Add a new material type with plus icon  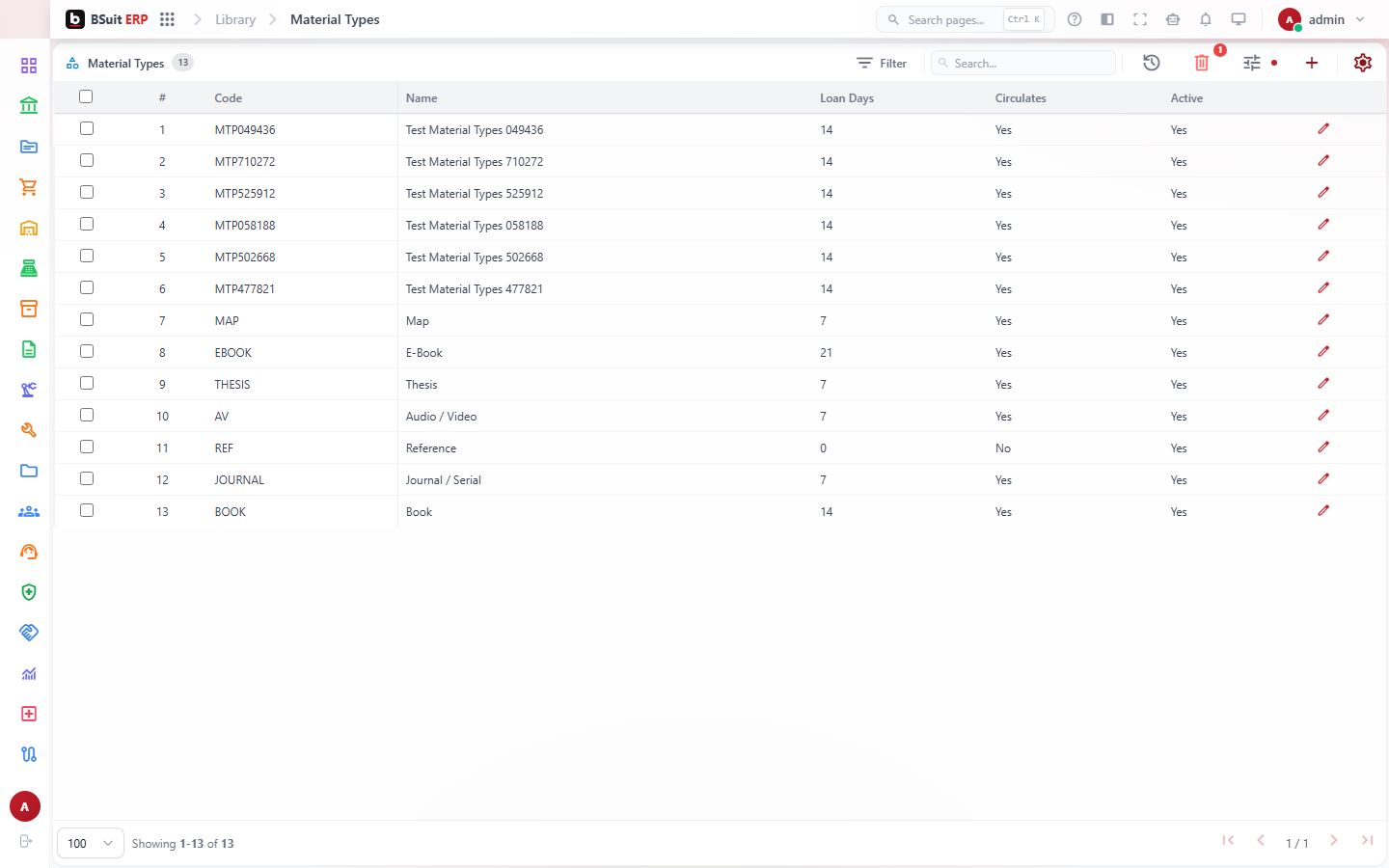tap(1312, 63)
